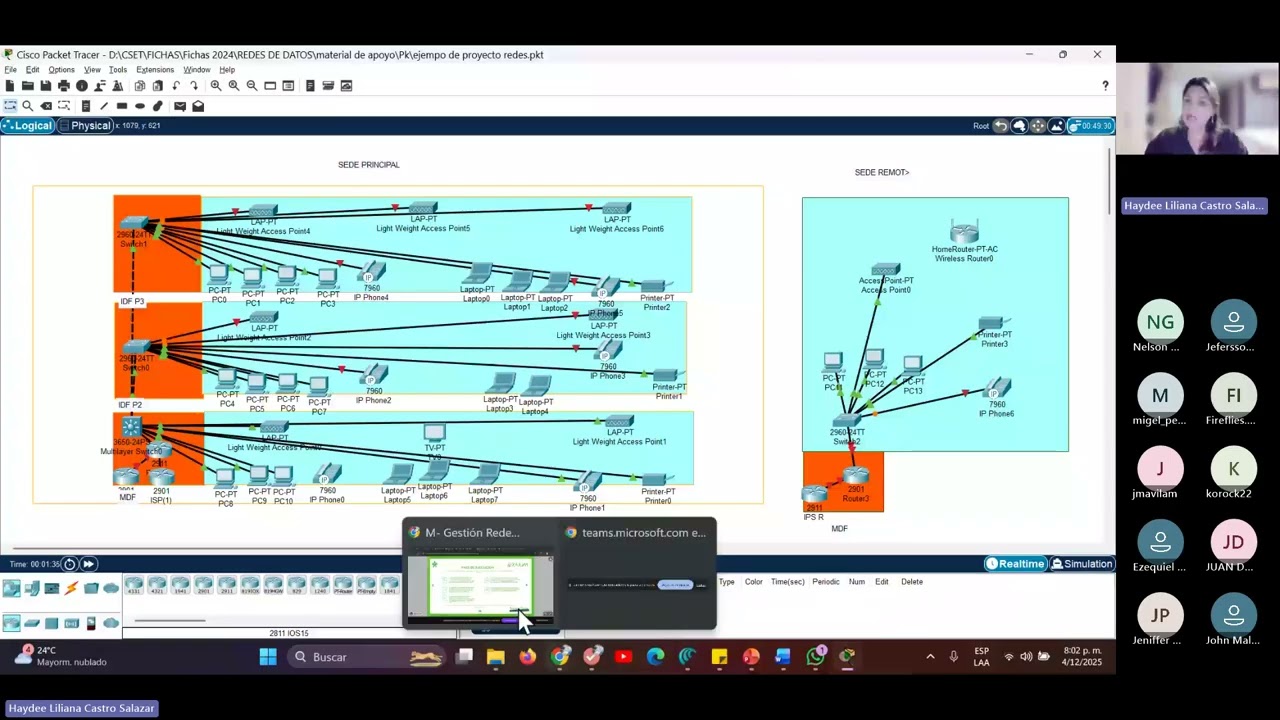Select the Network Devices category icon
1280x720 pixels.
12,589
